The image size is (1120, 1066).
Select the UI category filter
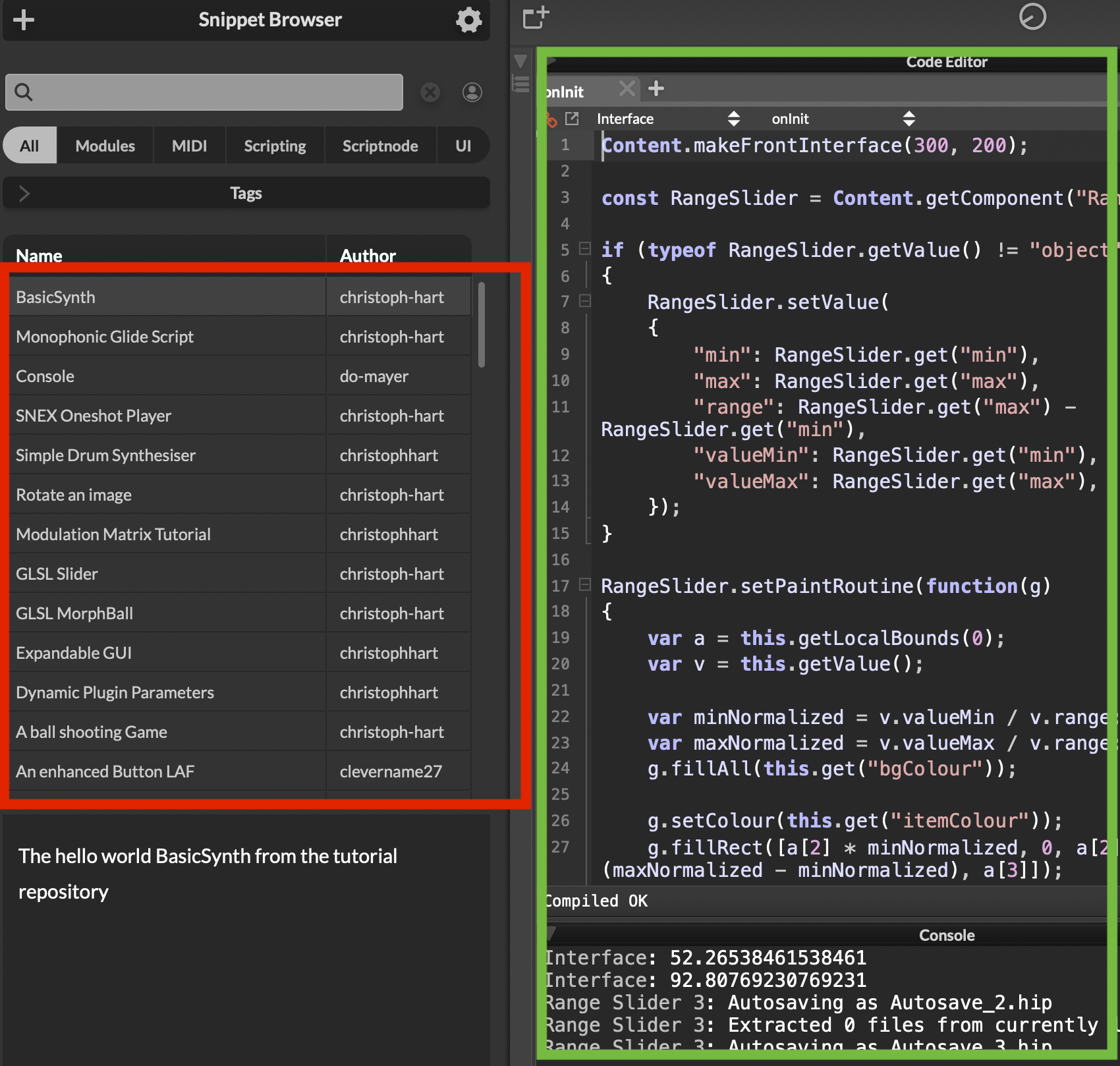(463, 146)
